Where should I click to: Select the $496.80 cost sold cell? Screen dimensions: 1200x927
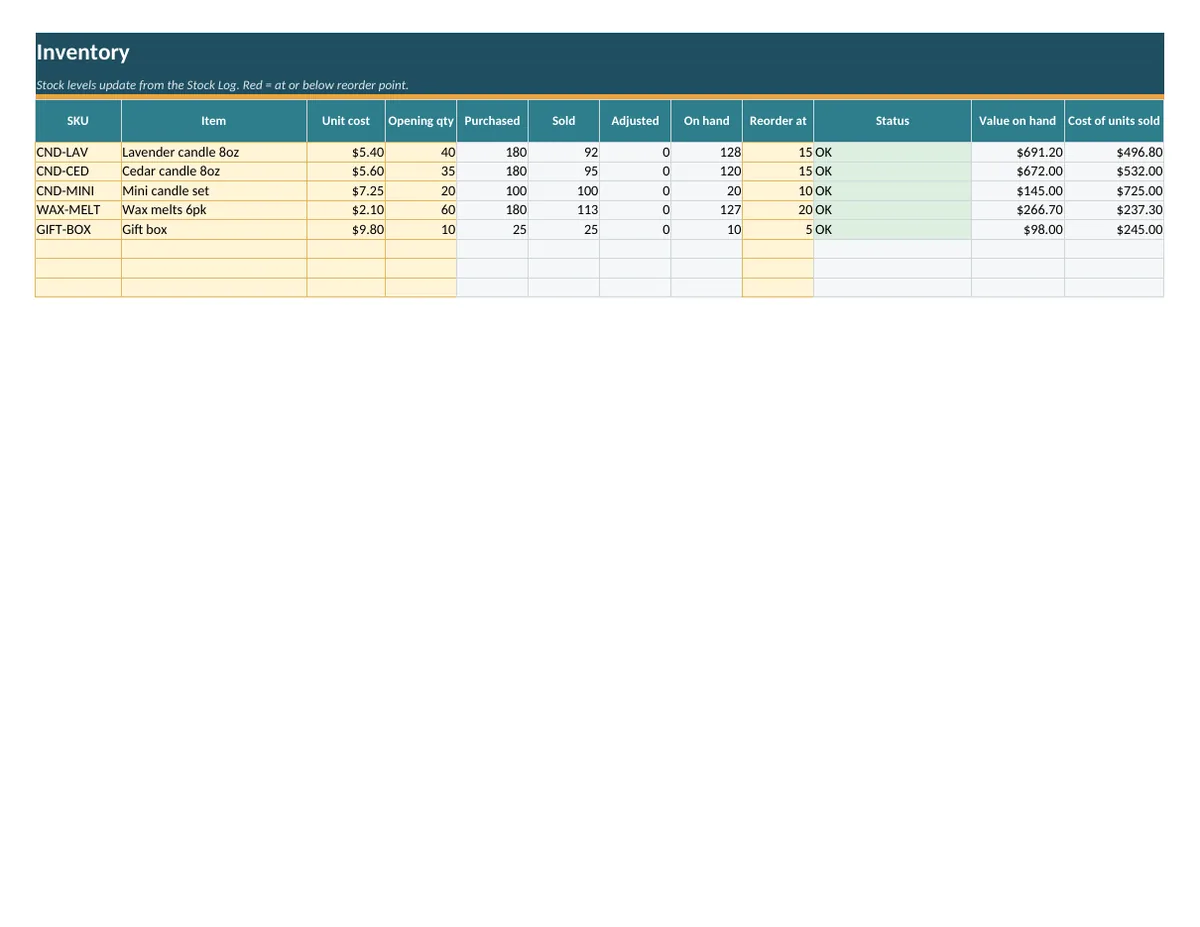[x=1114, y=152]
